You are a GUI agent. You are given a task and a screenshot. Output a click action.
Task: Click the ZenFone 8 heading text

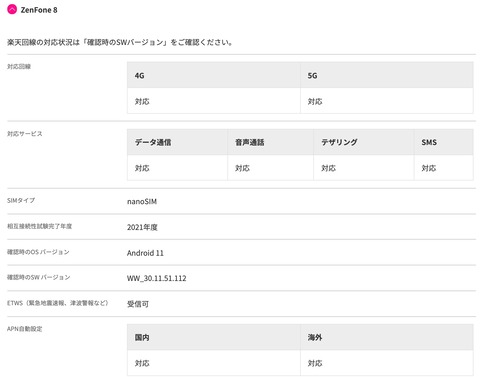pyautogui.click(x=39, y=10)
